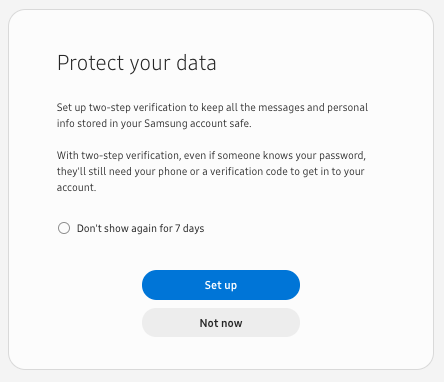Viewport: 444px width, 382px height.
Task: Click "verification code" phrase in the paragraph
Action: point(249,171)
